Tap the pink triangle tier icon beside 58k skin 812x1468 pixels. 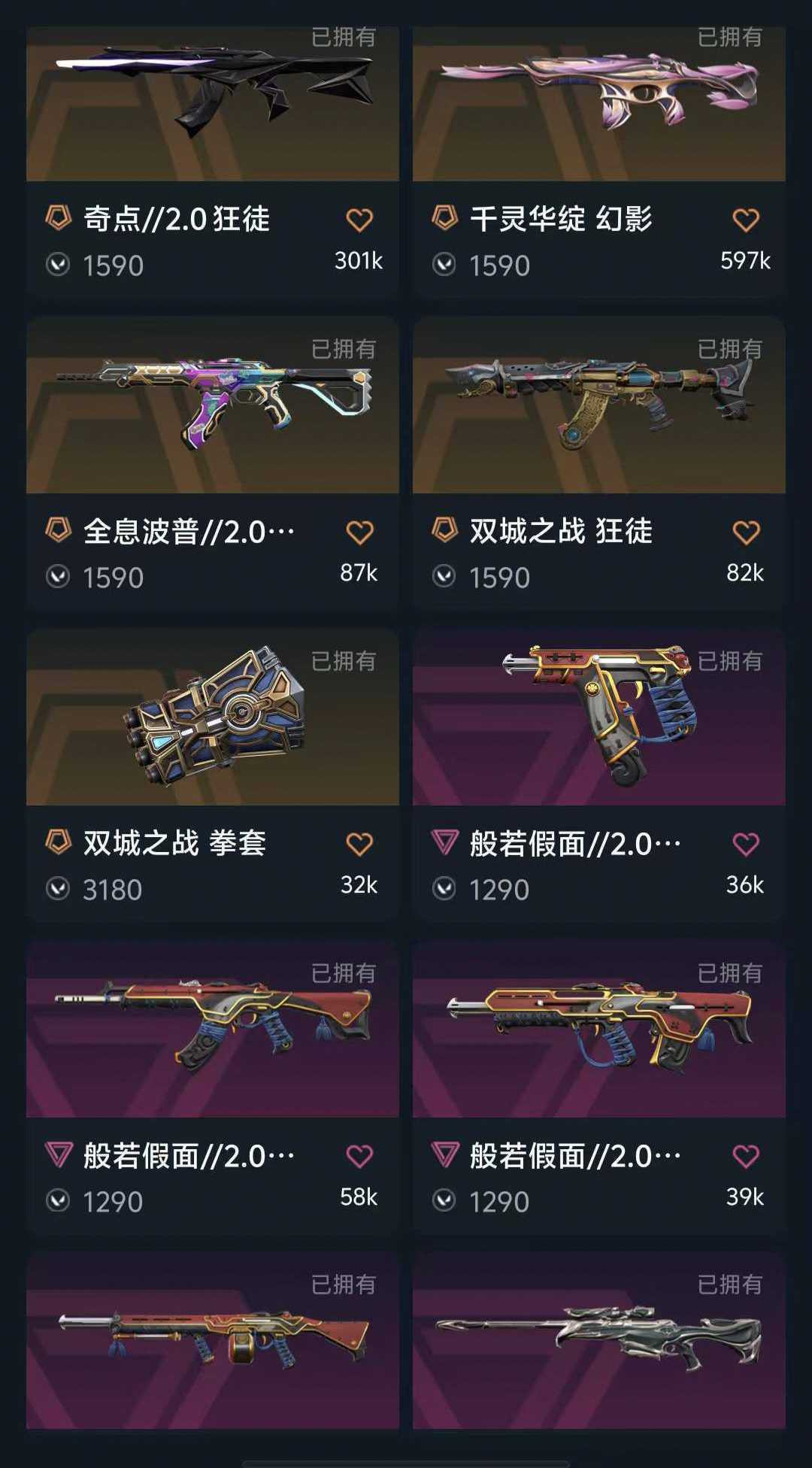click(58, 1154)
